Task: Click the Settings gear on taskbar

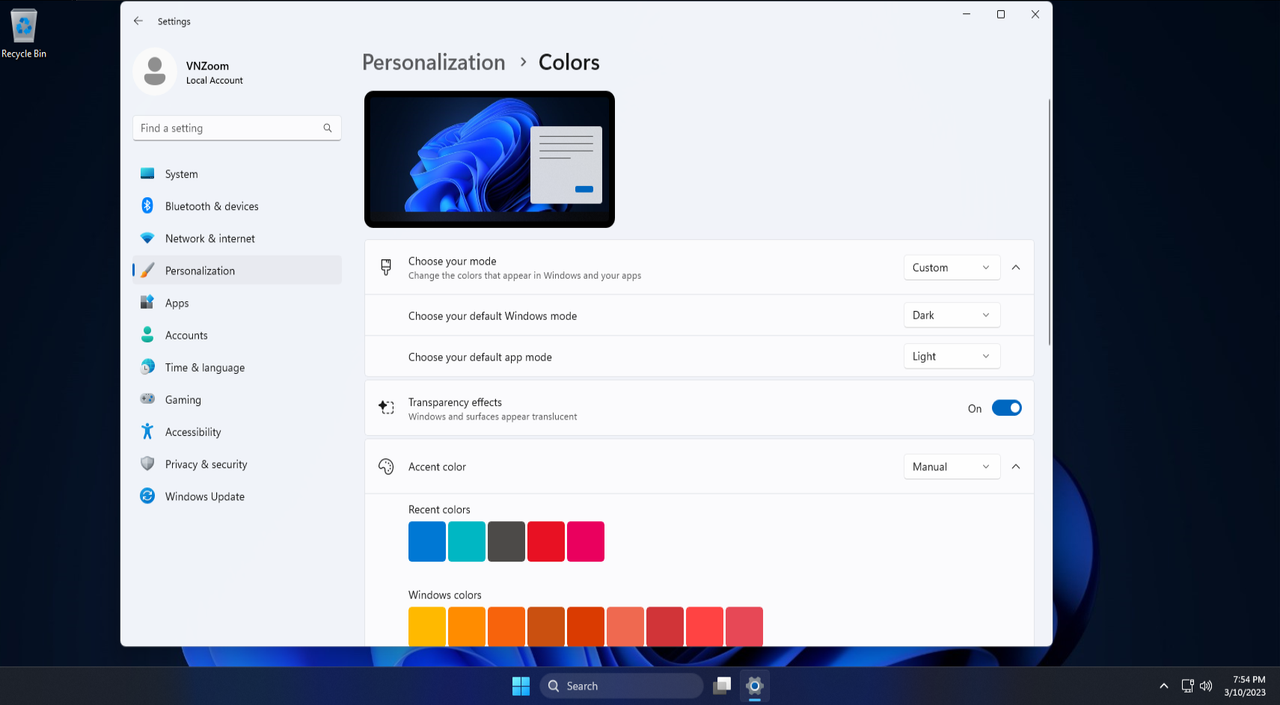Action: [755, 686]
